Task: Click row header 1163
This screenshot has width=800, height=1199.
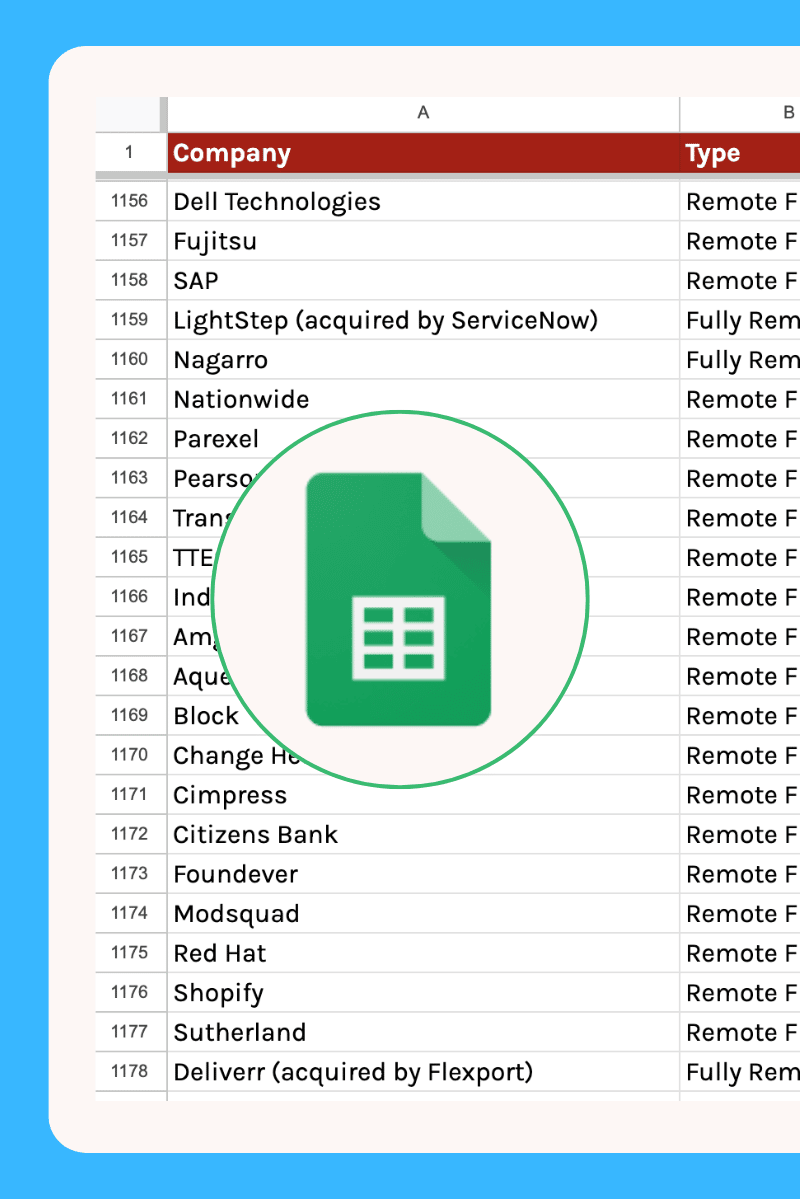Action: 130,479
